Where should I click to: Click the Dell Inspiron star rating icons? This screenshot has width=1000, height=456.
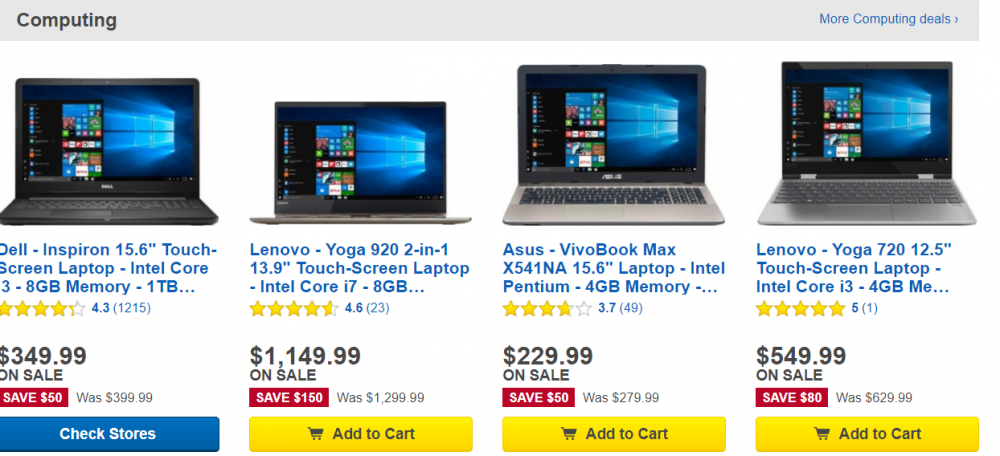click(42, 309)
